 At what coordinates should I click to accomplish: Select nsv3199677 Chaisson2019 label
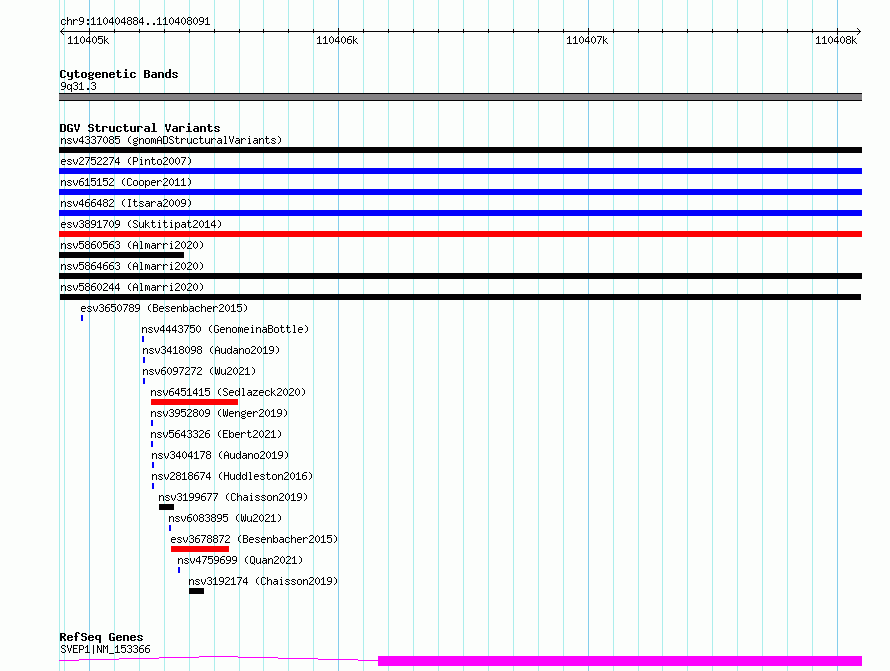coord(233,497)
